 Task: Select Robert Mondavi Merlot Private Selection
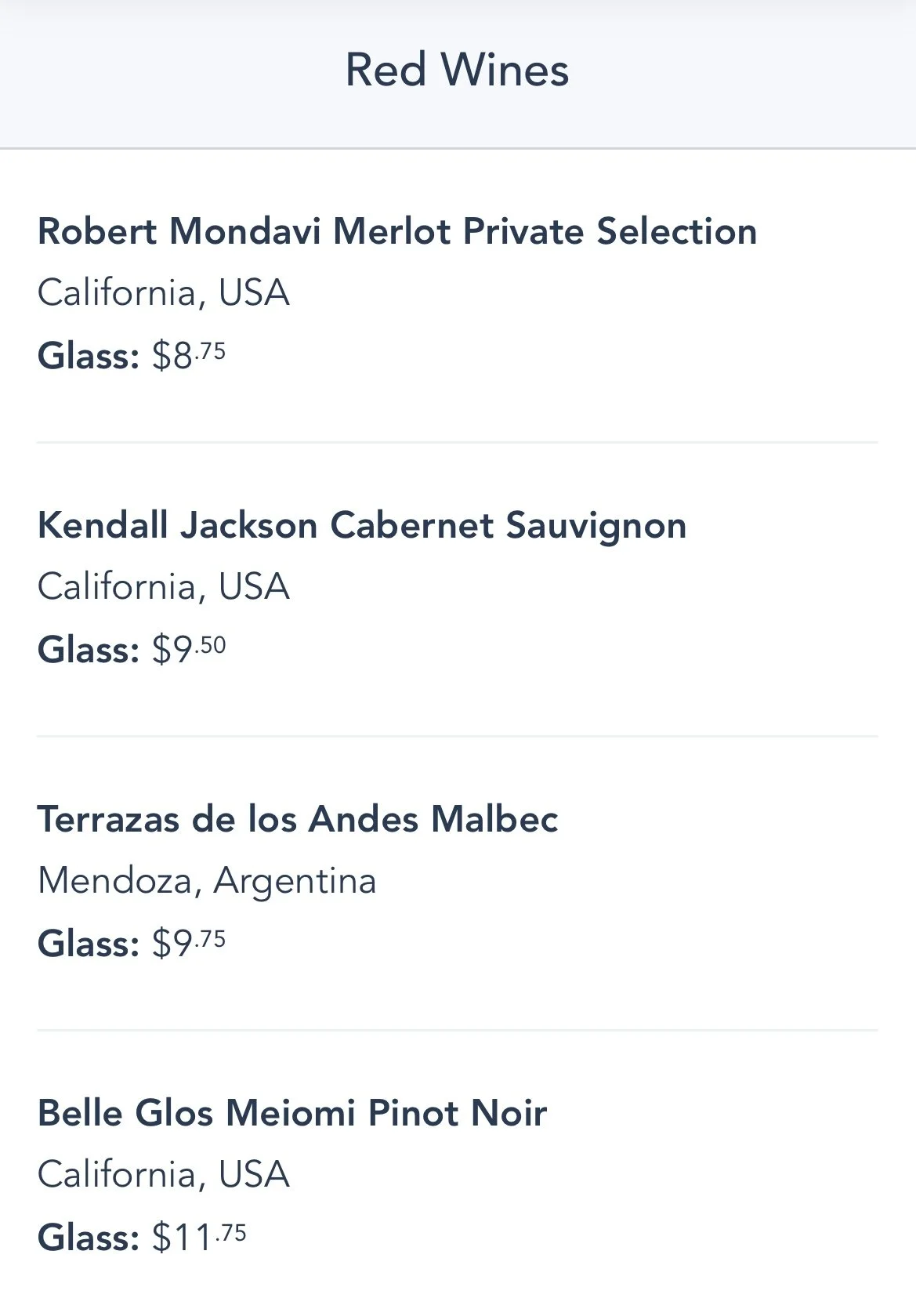click(397, 232)
